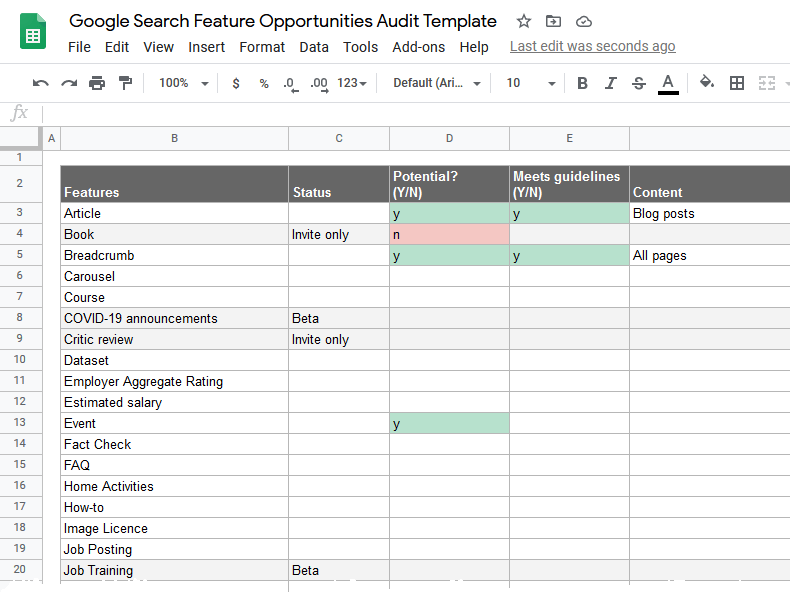Viewport: 790px width, 605px height.
Task: Redo the last action
Action: (x=69, y=83)
